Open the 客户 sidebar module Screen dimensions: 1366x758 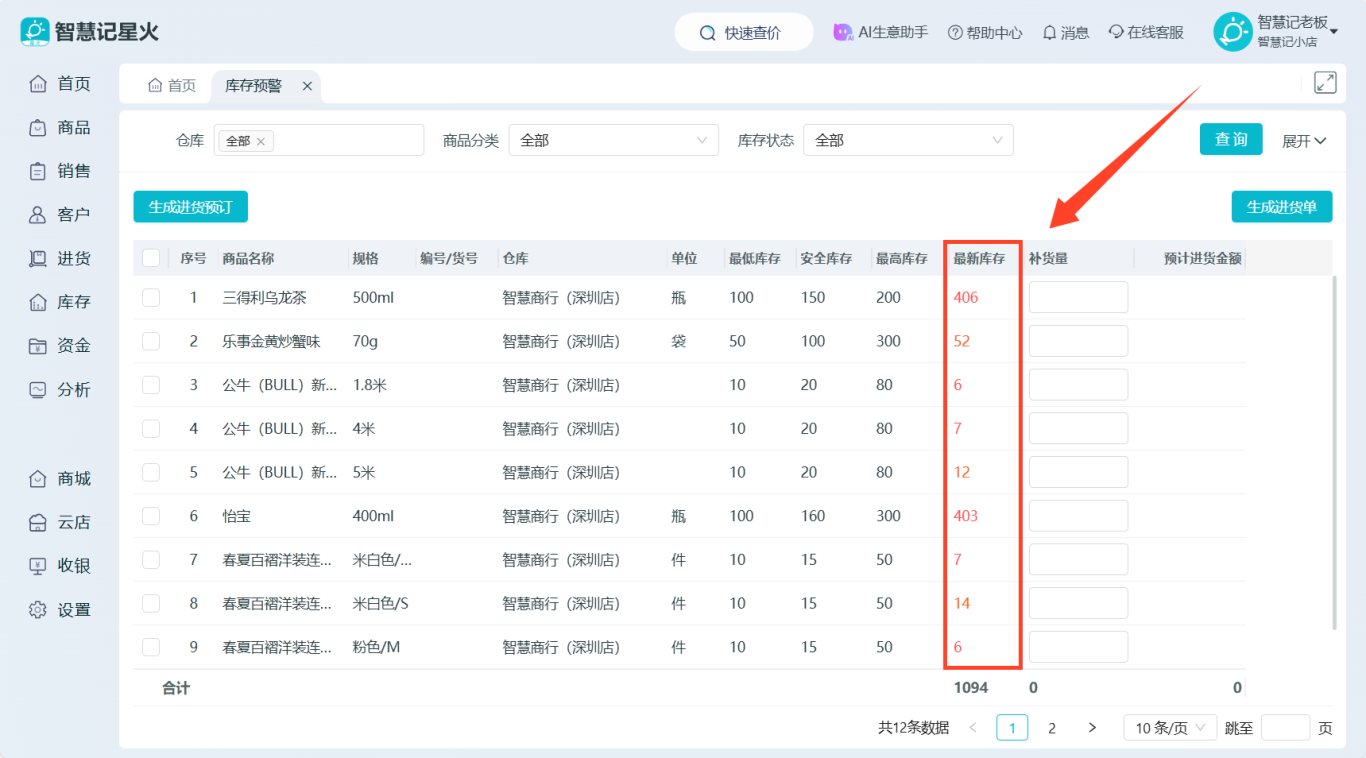(60, 215)
